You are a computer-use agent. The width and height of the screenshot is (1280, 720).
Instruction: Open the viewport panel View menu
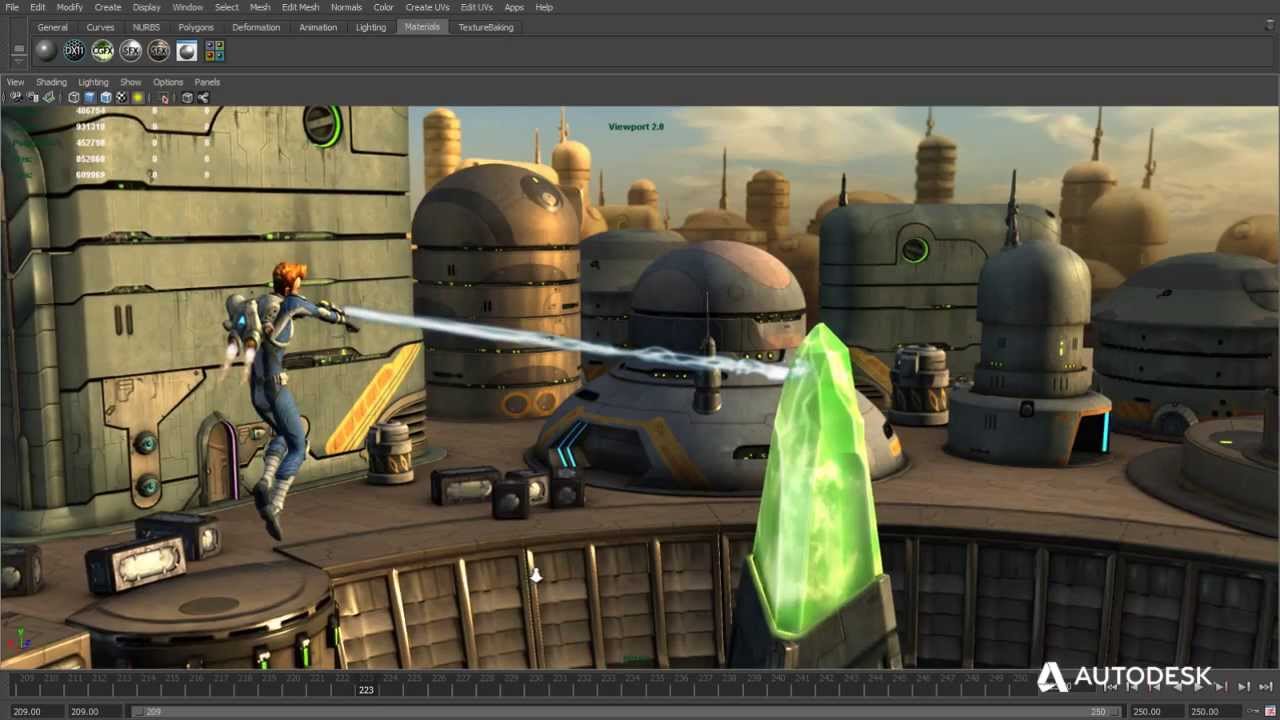pyautogui.click(x=15, y=82)
